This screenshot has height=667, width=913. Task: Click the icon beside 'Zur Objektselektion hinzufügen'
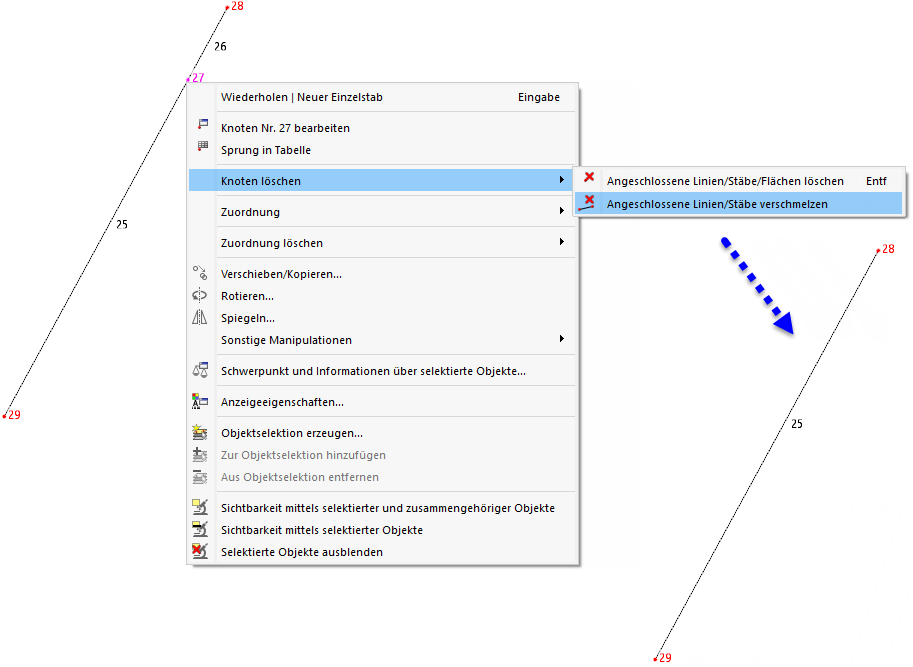pos(200,454)
